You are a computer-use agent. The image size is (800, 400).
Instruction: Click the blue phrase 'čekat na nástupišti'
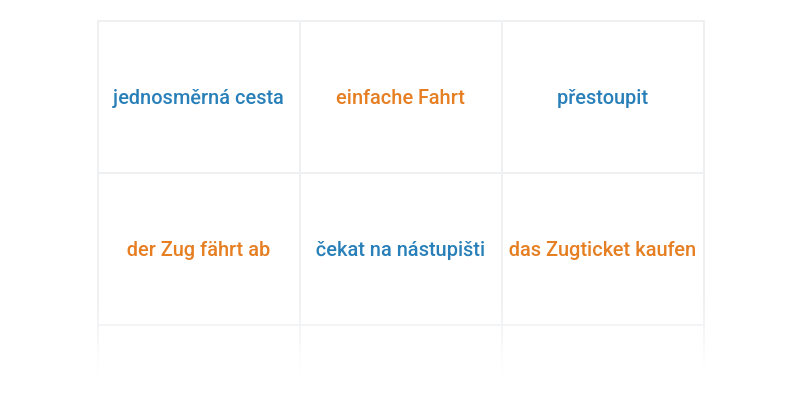tap(400, 249)
